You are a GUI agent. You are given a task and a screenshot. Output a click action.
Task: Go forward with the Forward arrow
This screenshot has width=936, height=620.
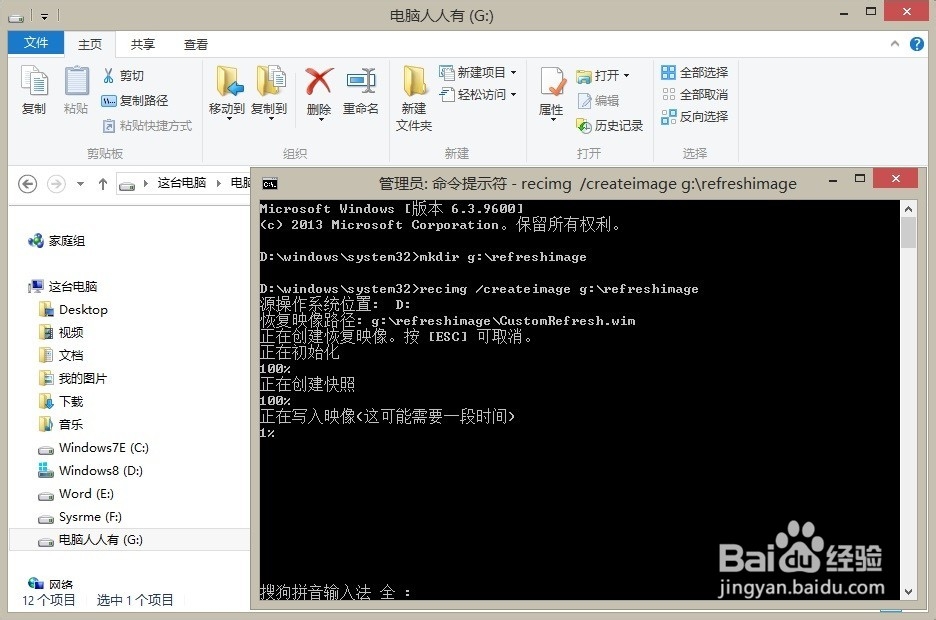pos(56,184)
